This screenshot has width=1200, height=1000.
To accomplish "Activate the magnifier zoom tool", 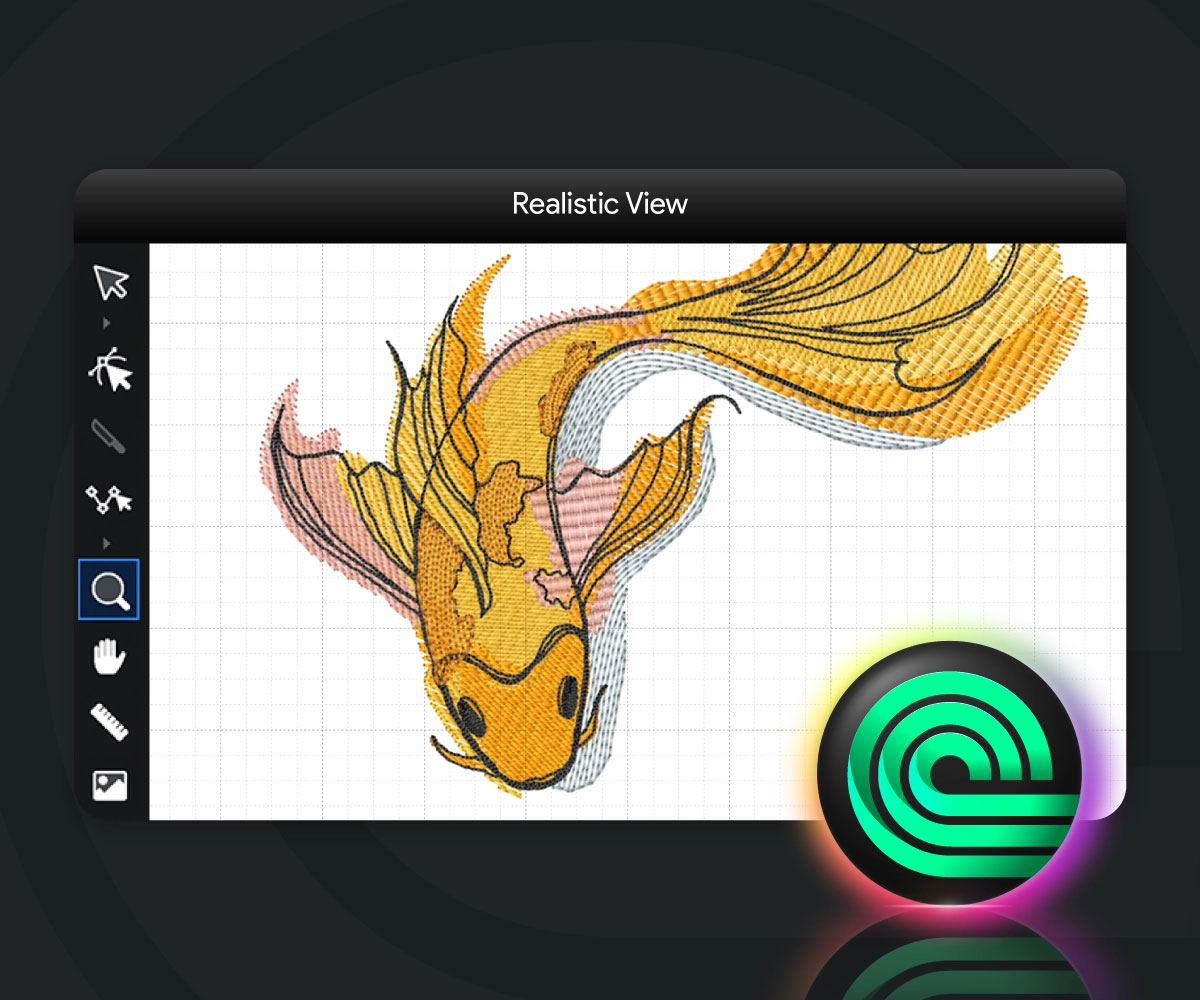I will (109, 590).
